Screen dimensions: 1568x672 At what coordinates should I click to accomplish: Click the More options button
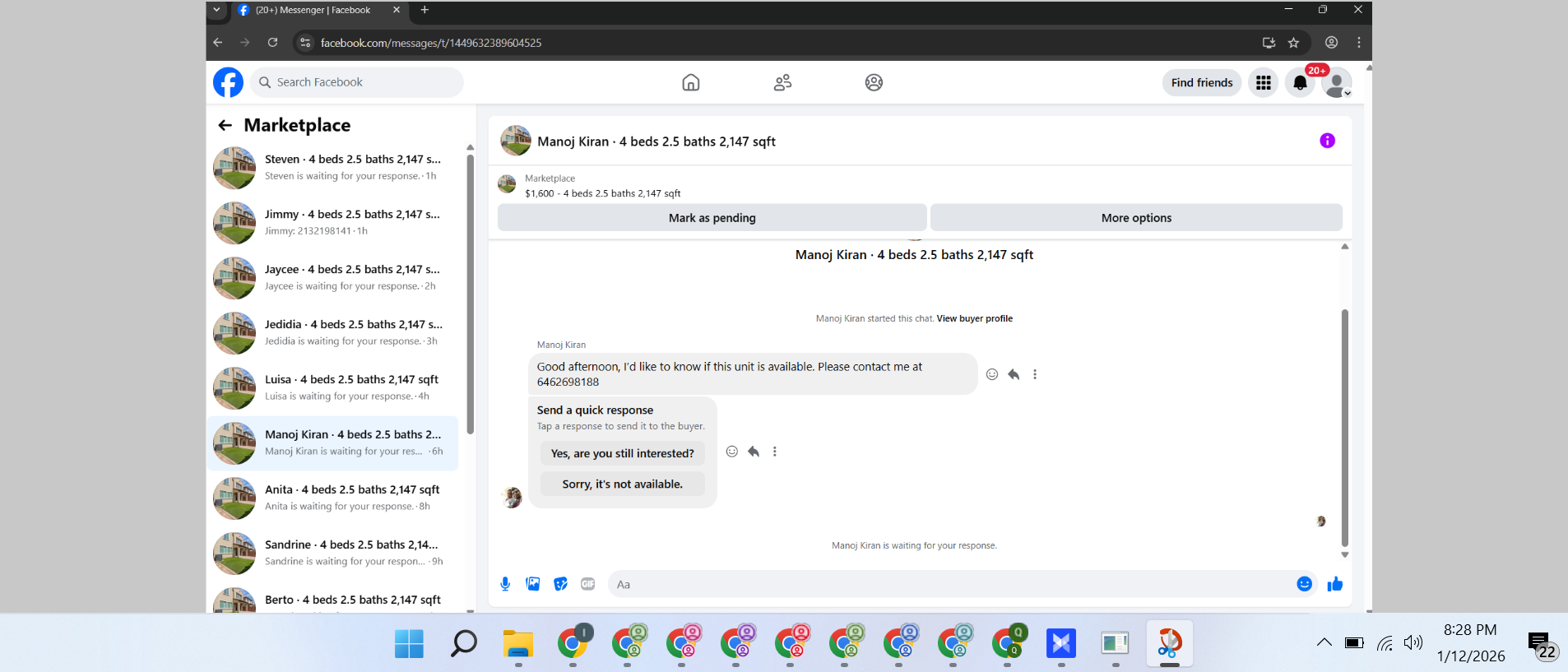1136,218
